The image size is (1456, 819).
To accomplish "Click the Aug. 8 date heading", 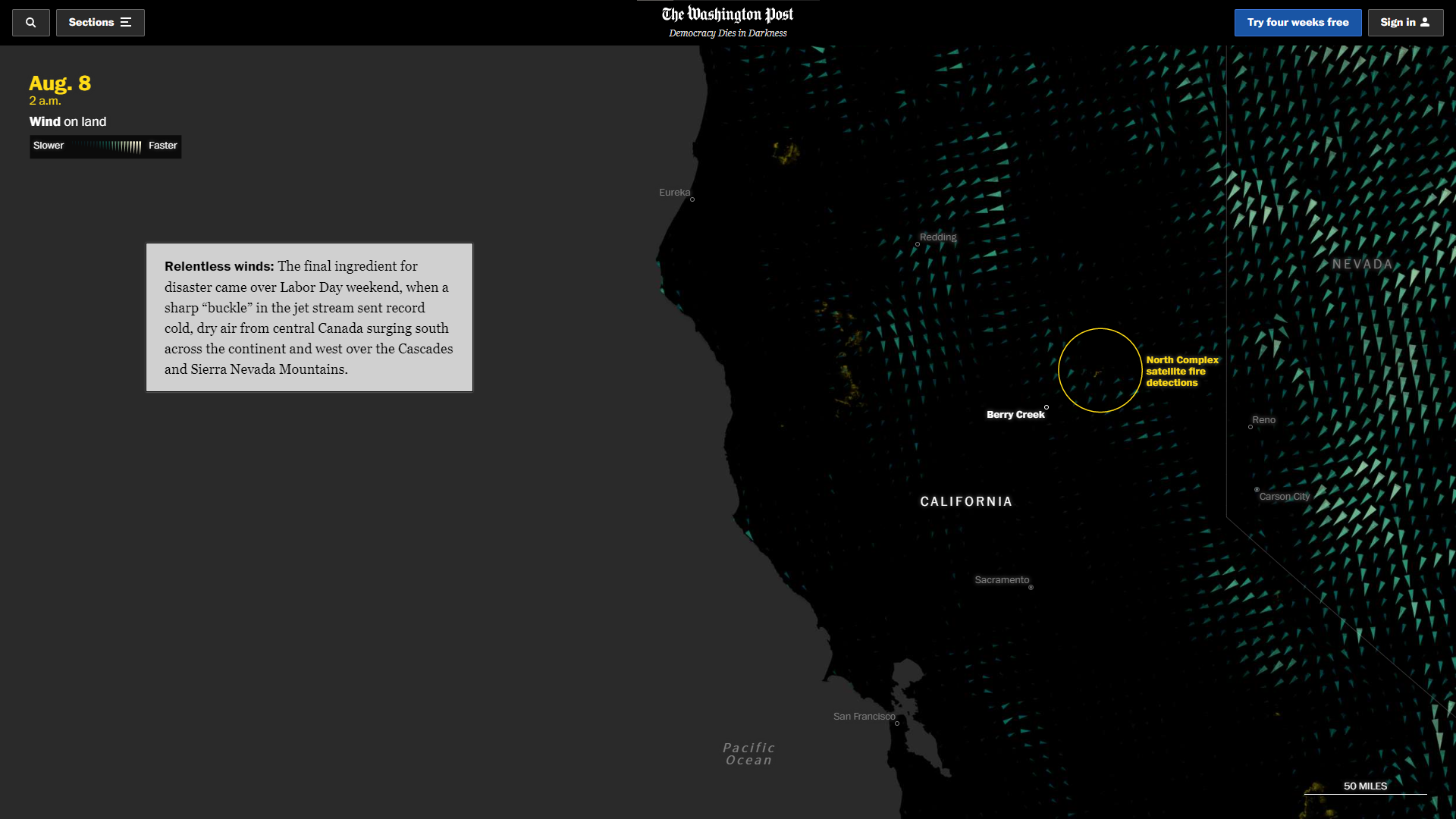I will click(60, 83).
